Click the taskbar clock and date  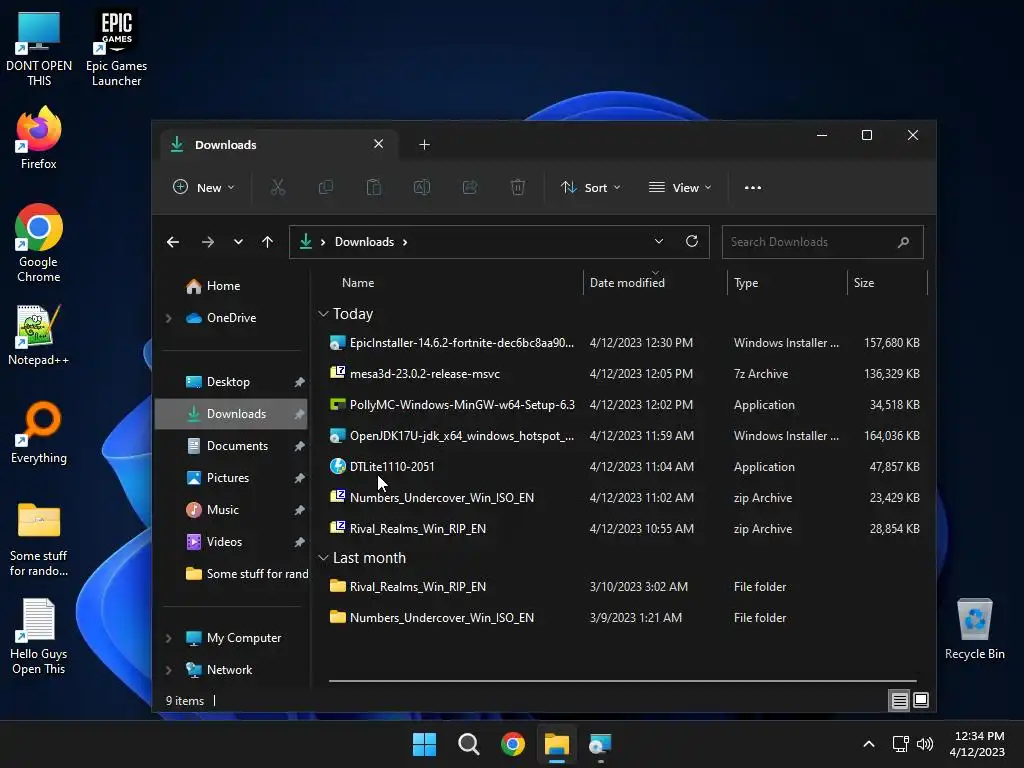(x=978, y=744)
